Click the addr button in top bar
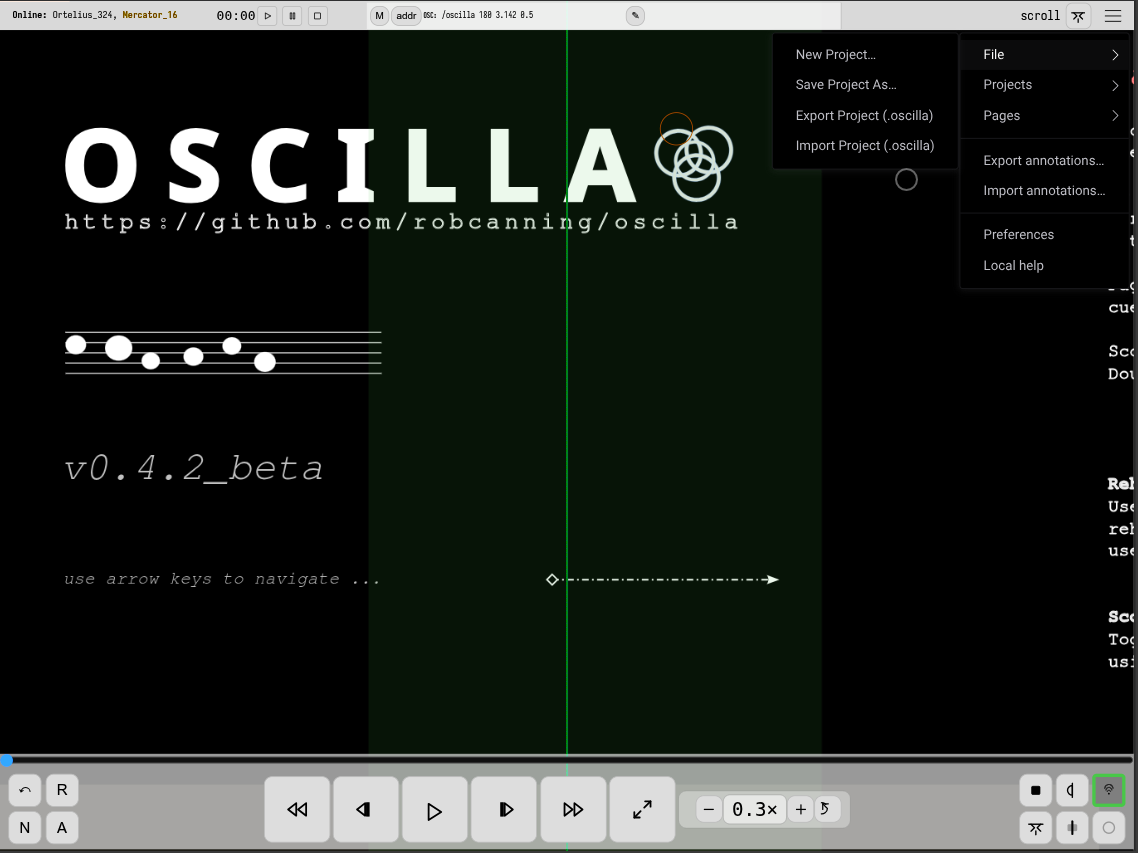The width and height of the screenshot is (1138, 853). pyautogui.click(x=406, y=16)
